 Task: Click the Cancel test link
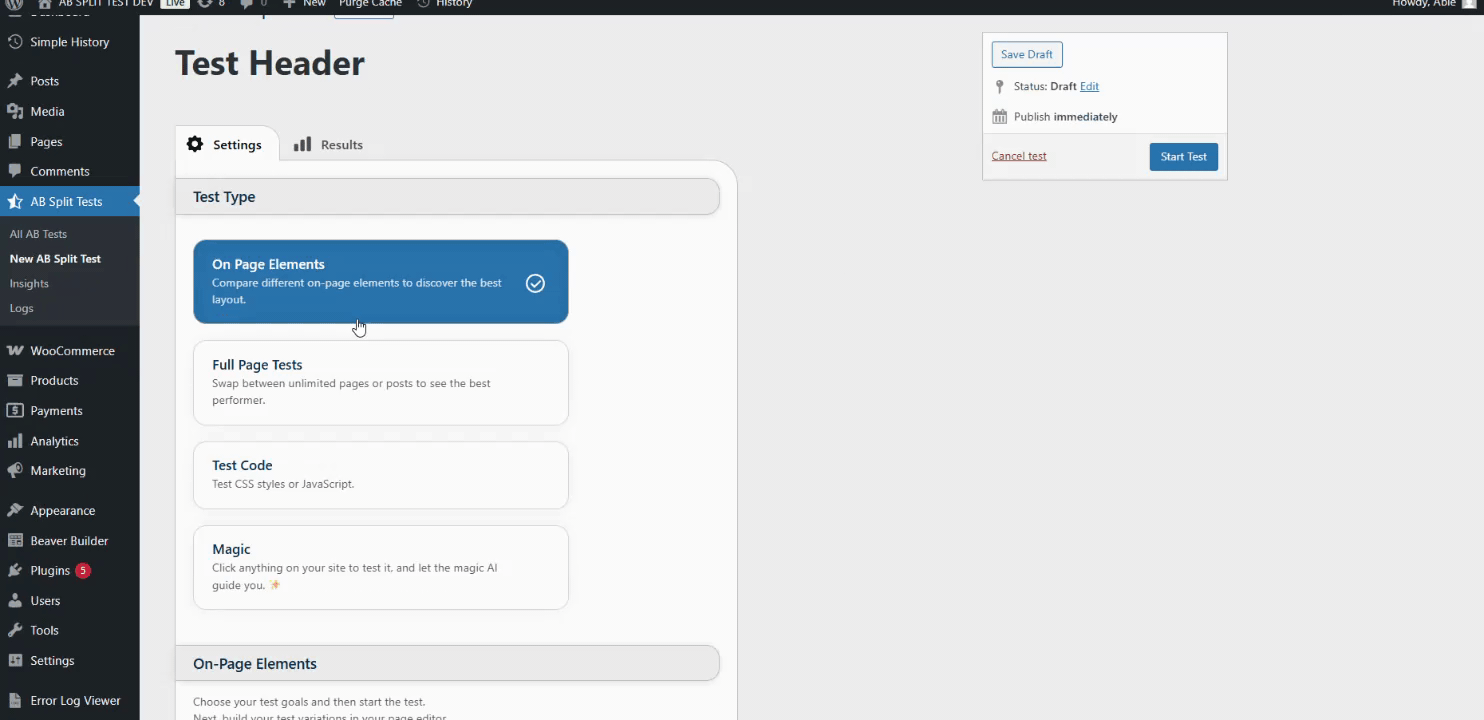coord(1019,156)
